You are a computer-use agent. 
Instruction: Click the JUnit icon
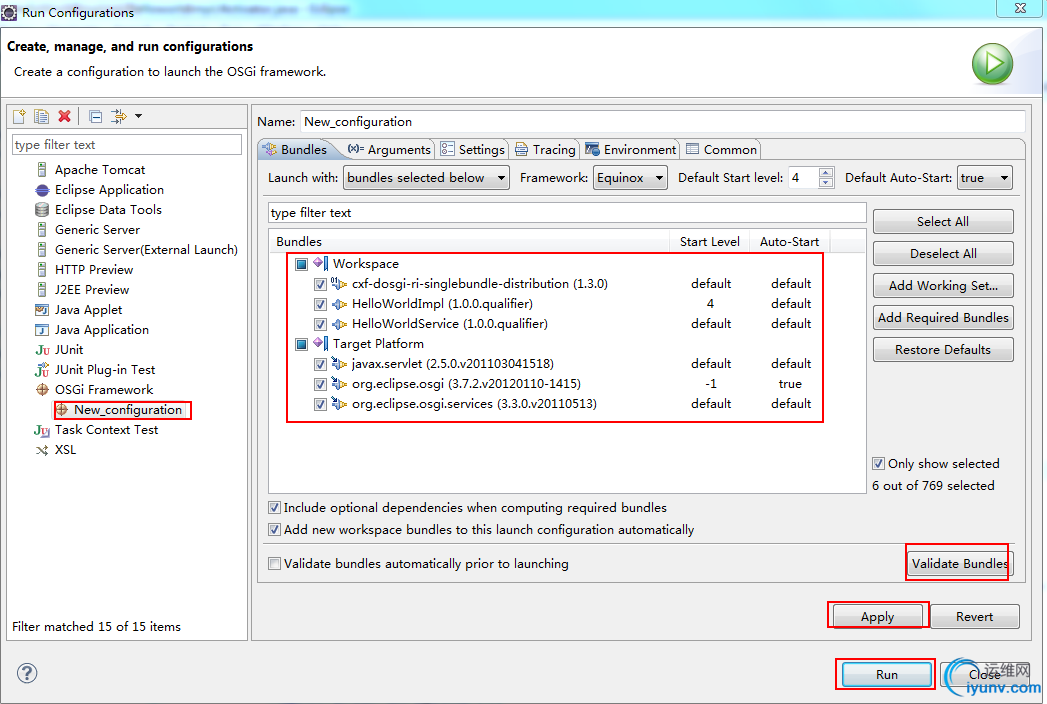(42, 350)
